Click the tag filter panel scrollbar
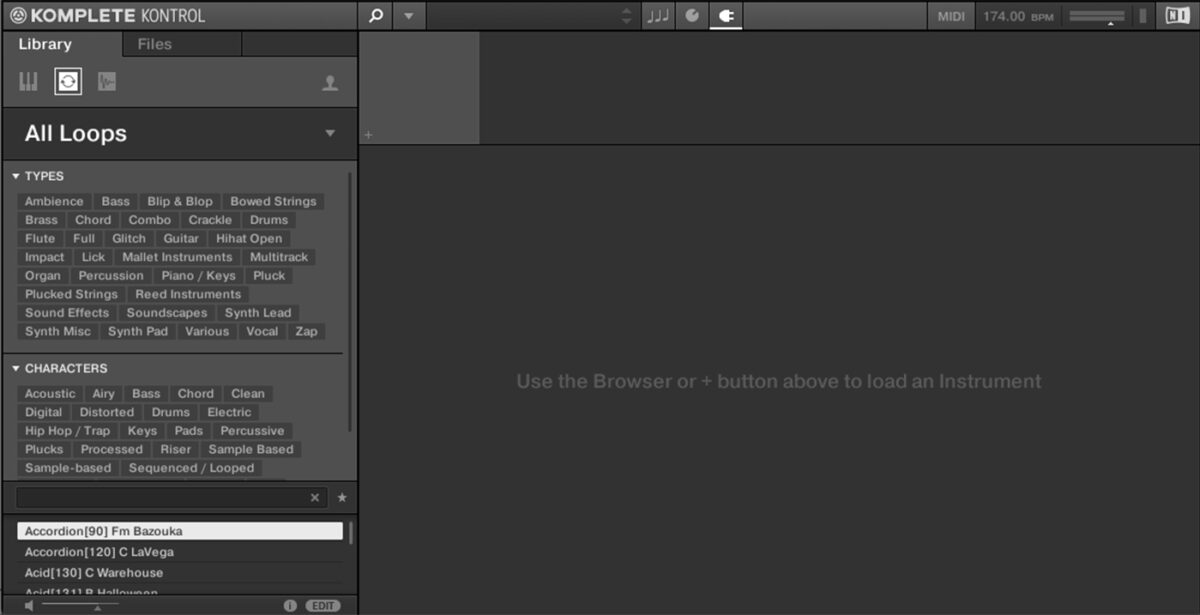The image size is (1200, 615). [x=350, y=300]
